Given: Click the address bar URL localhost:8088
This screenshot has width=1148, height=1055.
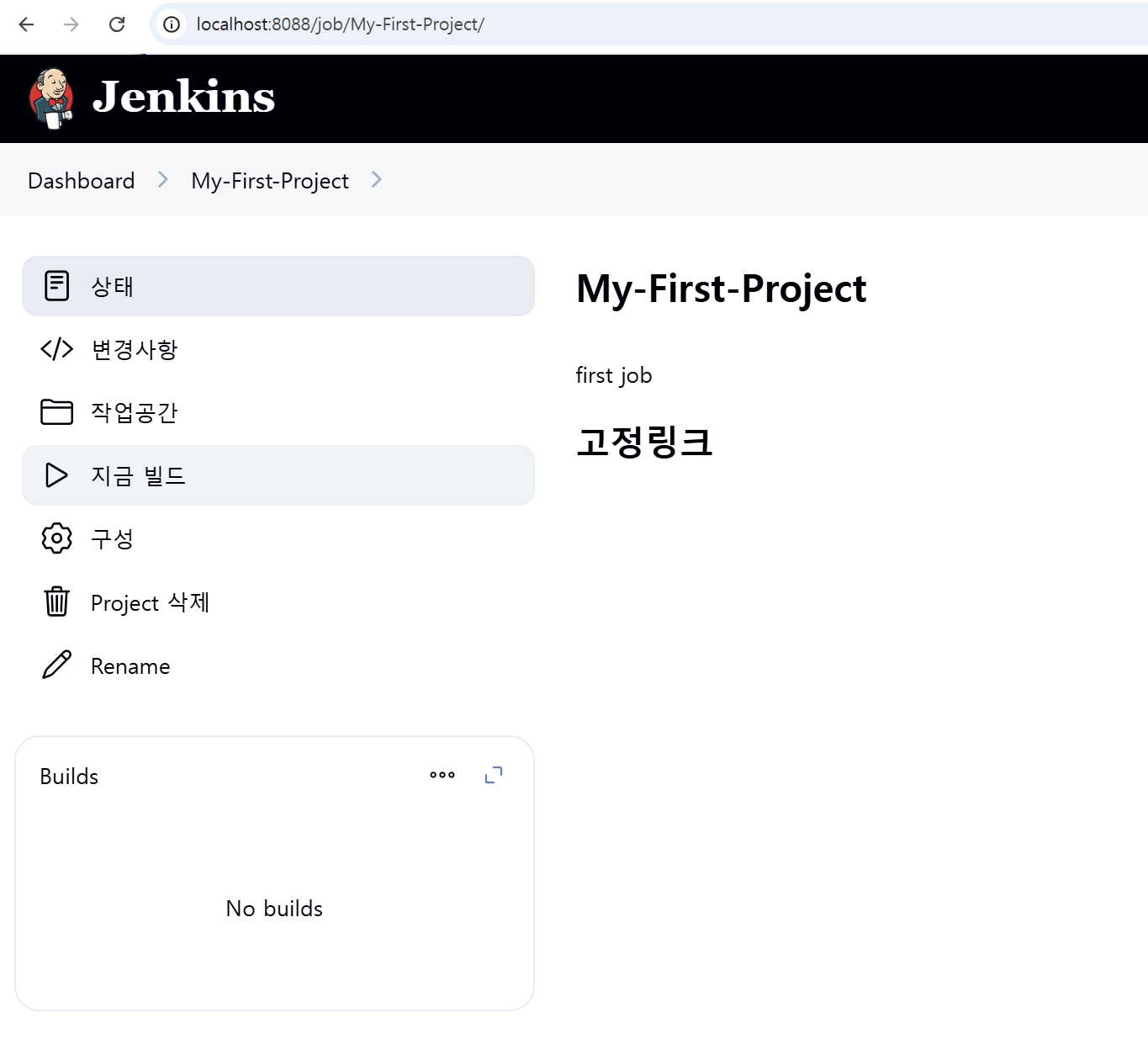Looking at the screenshot, I should click(x=340, y=24).
